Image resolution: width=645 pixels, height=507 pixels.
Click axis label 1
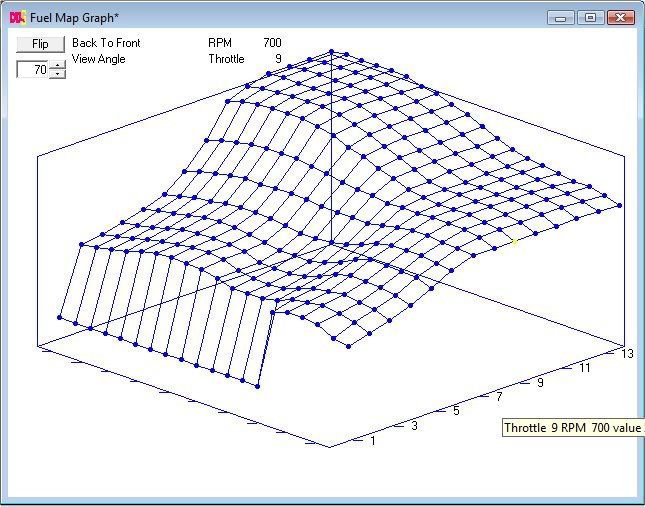click(375, 441)
